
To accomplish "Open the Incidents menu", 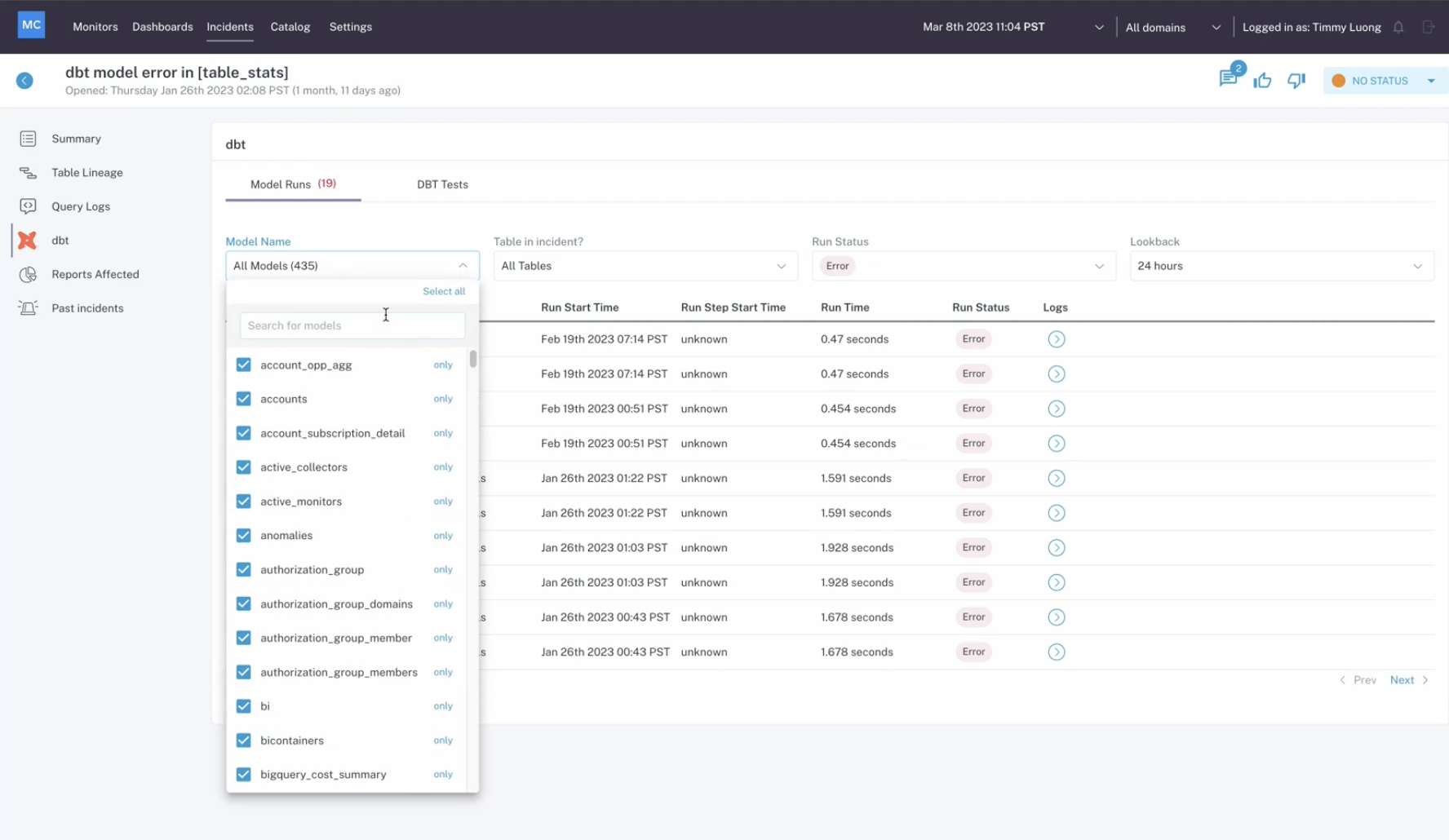I will click(230, 27).
